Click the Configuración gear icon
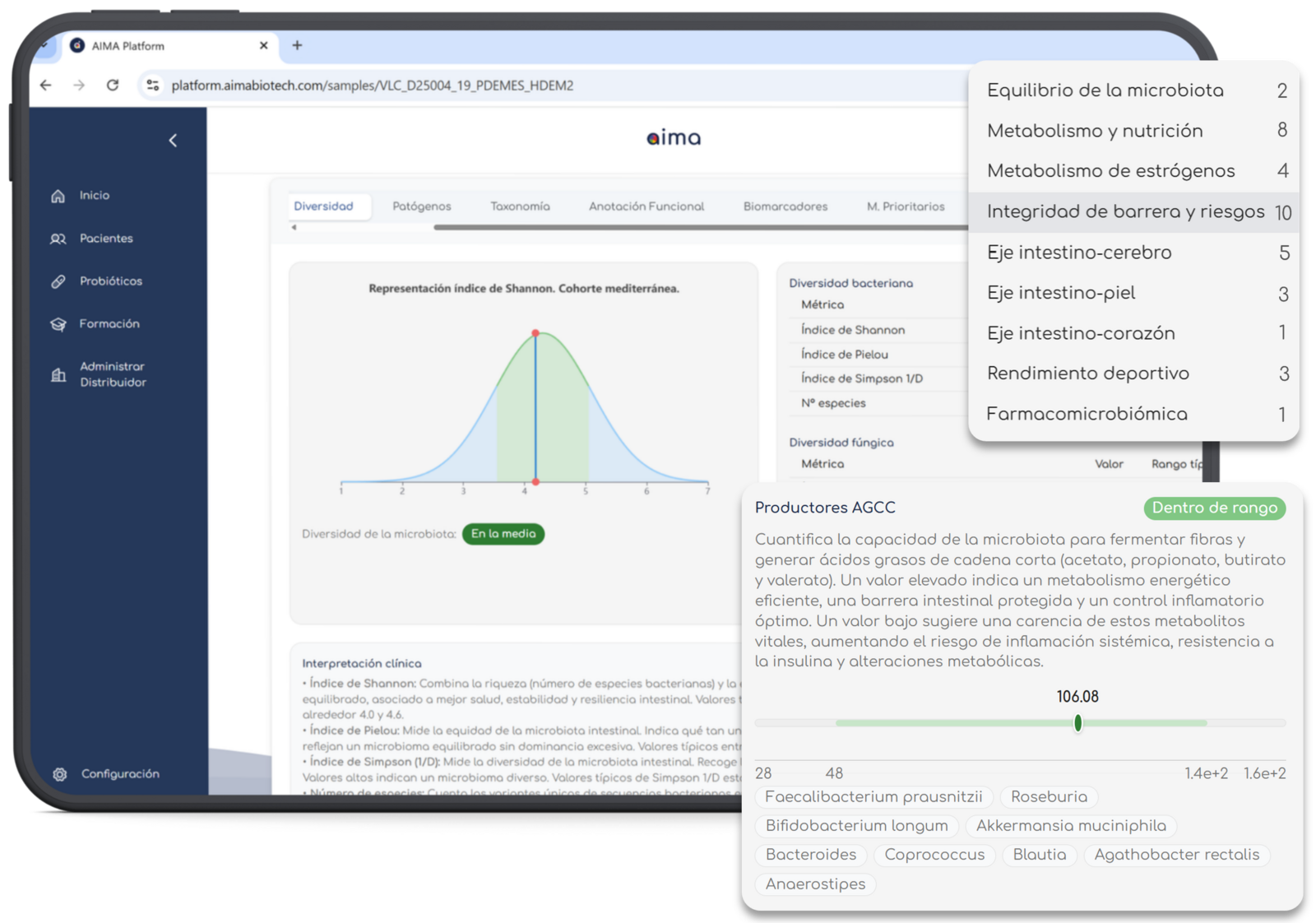The width and height of the screenshot is (1316, 923). 59,774
